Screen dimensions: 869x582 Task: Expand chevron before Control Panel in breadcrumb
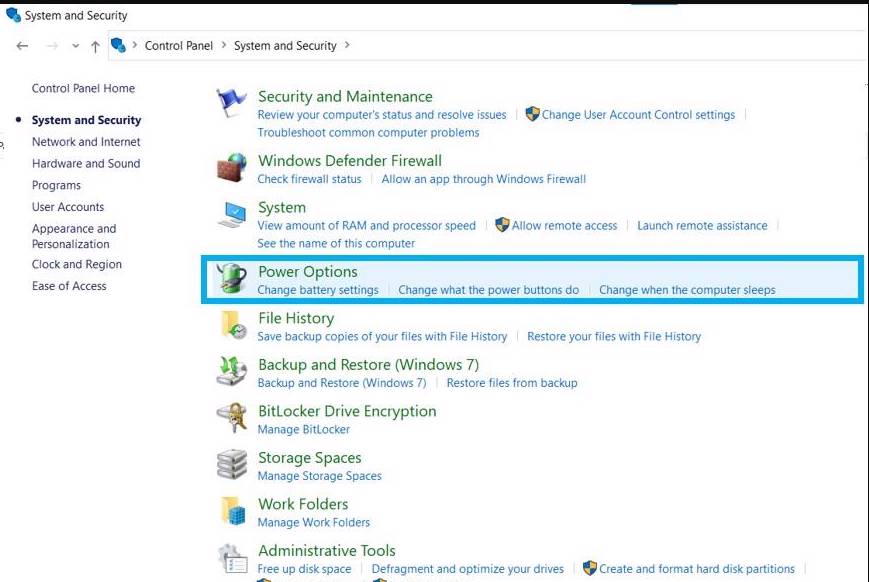tap(135, 45)
